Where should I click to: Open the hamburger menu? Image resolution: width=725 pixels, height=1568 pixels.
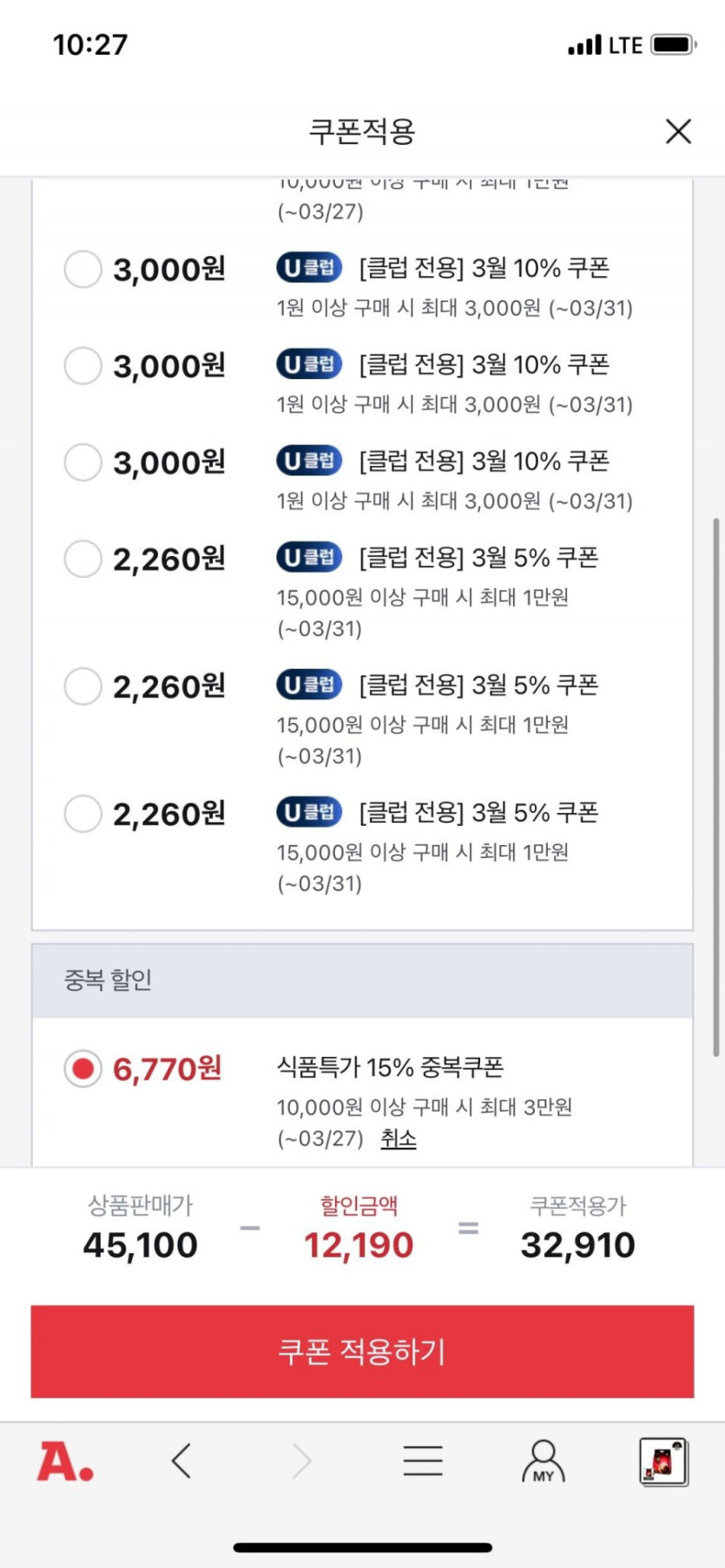pos(423,1460)
